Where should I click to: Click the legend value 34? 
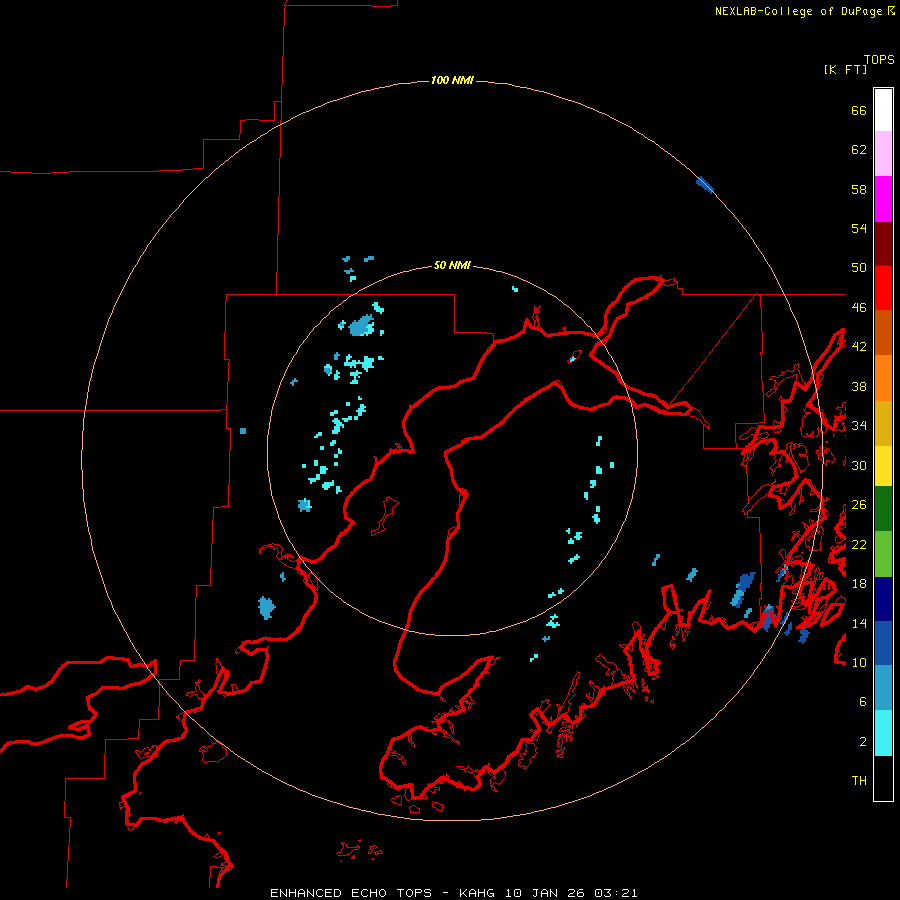pos(859,426)
